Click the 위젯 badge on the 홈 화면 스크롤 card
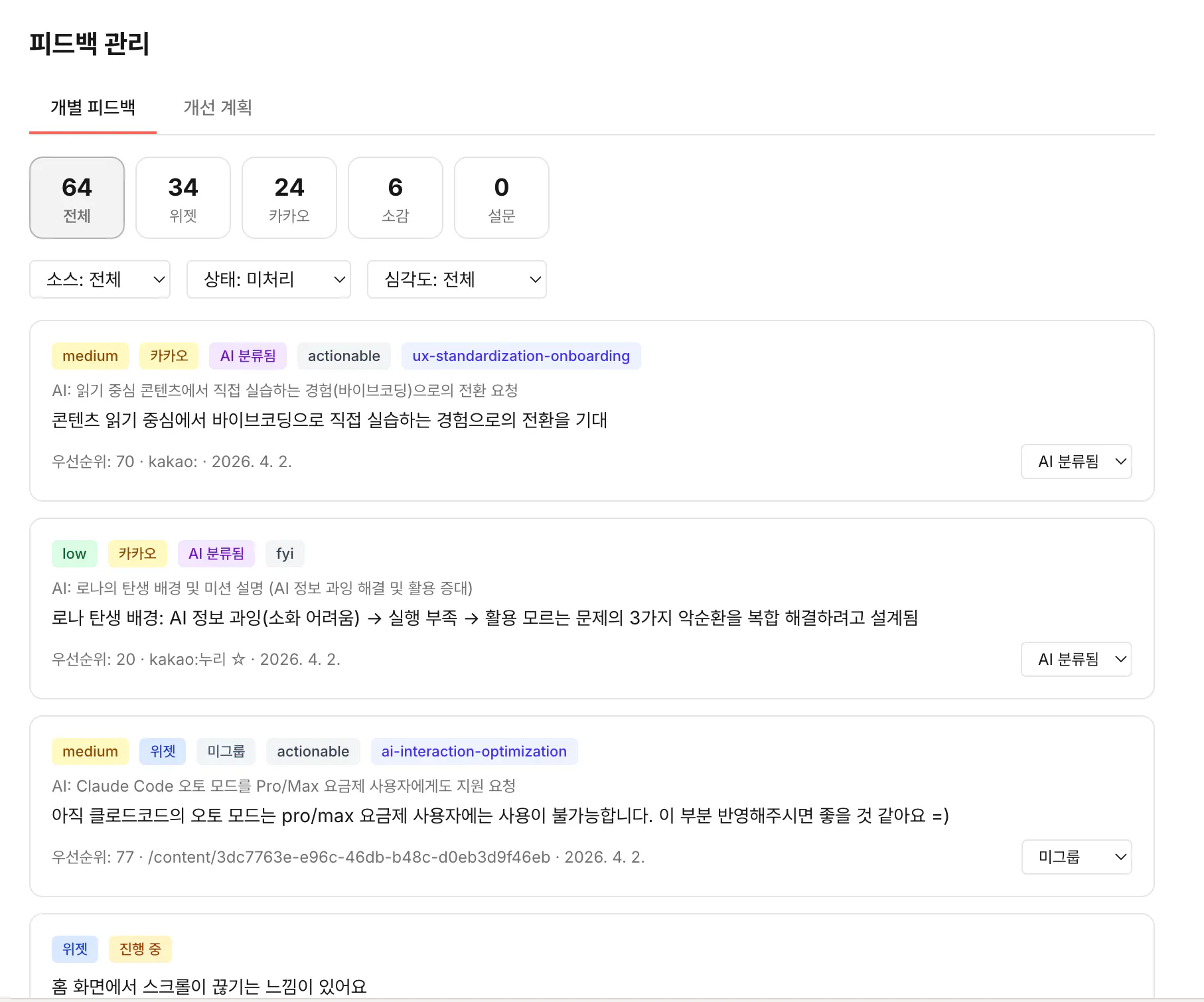This screenshot has width=1204, height=1002. [75, 949]
